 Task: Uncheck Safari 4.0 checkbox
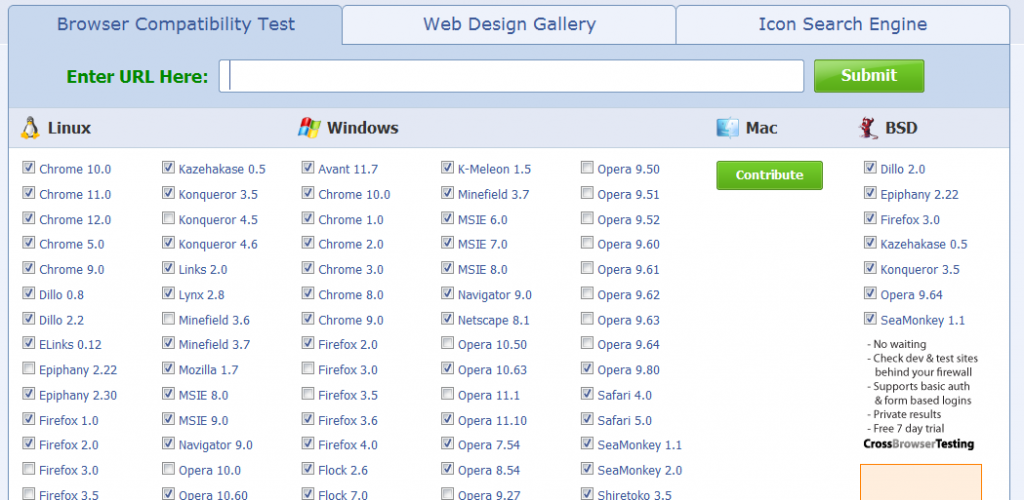pos(587,394)
